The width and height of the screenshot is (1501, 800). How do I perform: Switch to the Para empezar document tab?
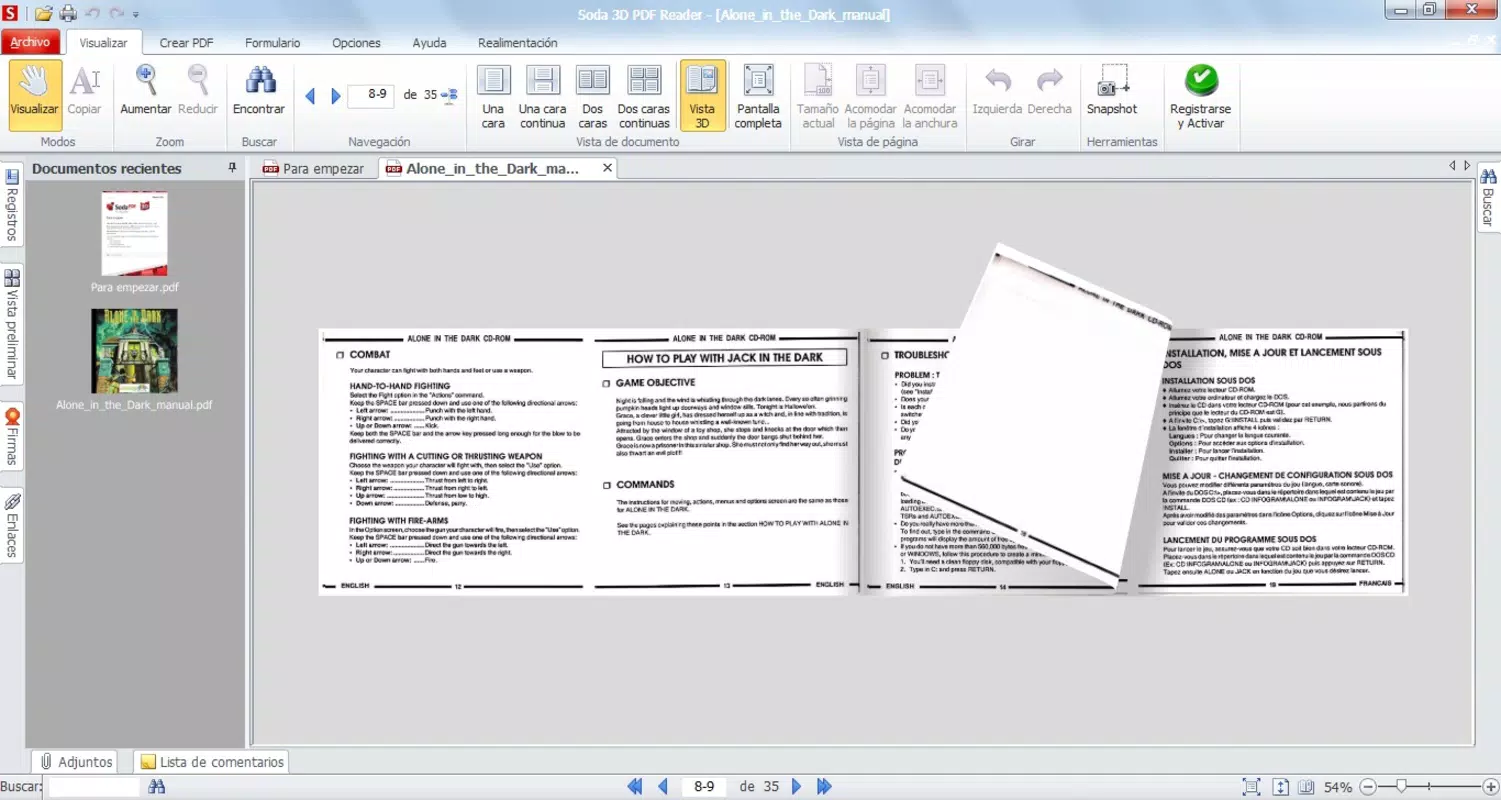314,169
